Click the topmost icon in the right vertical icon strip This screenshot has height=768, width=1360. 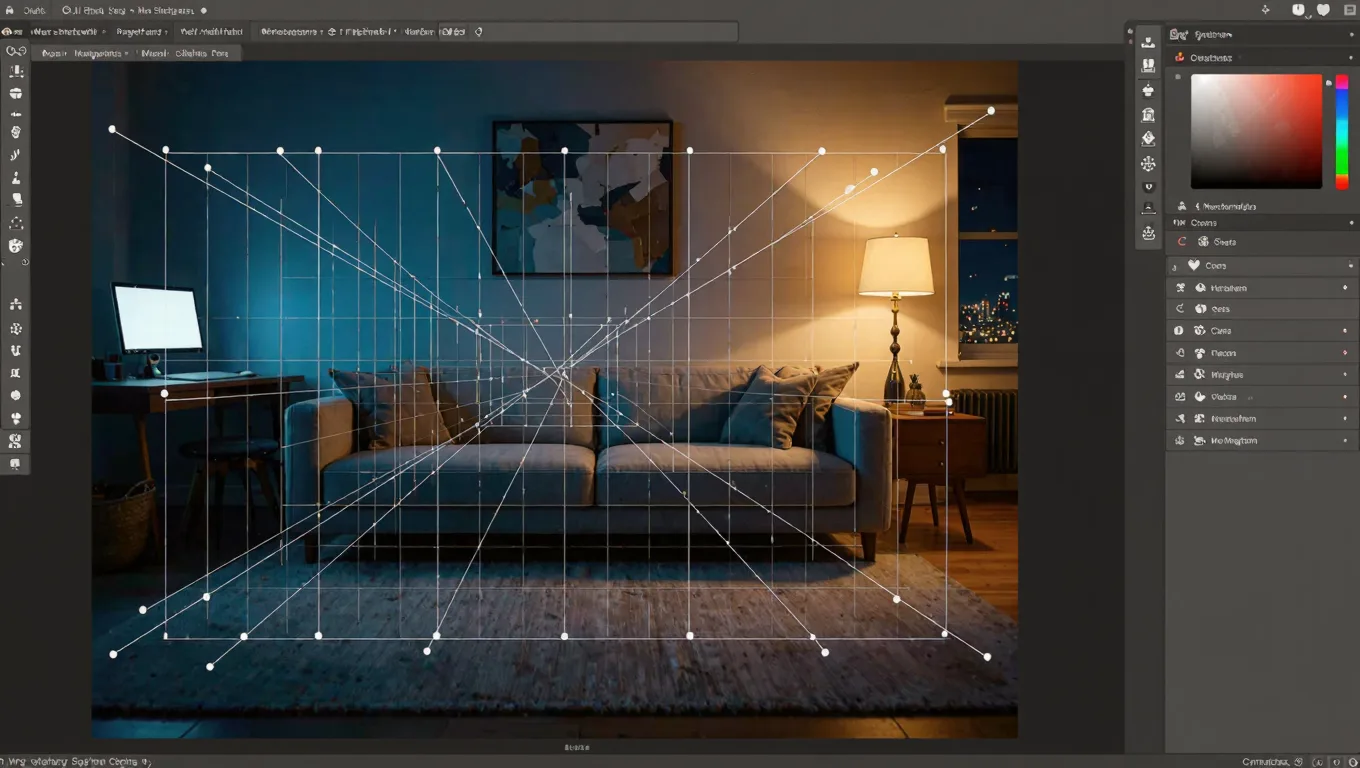coord(1148,41)
